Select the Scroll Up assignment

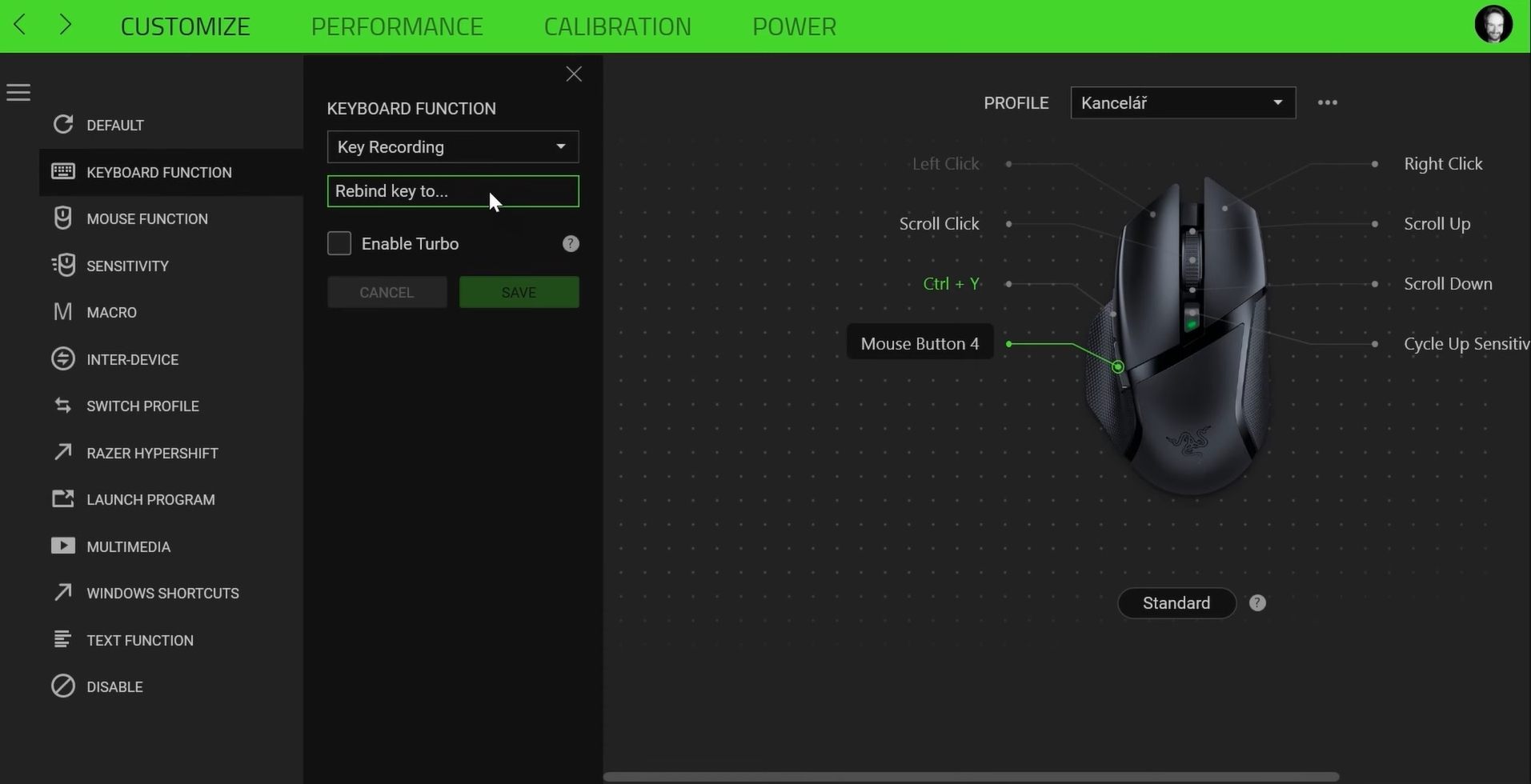1437,223
